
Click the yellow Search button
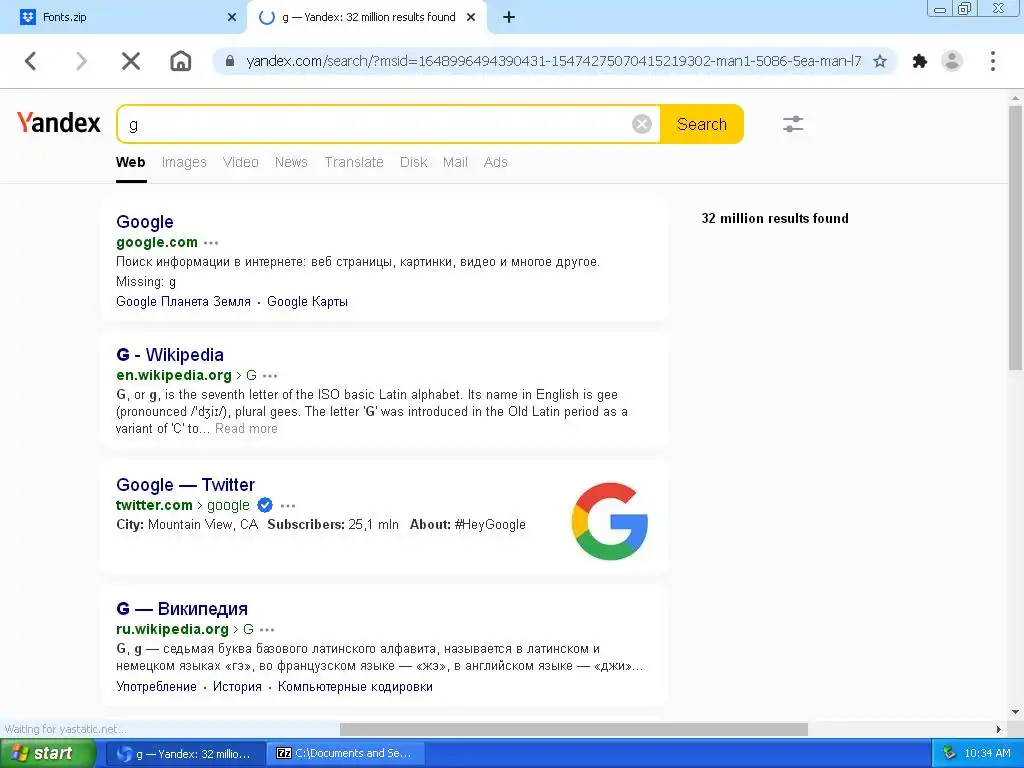click(x=701, y=124)
